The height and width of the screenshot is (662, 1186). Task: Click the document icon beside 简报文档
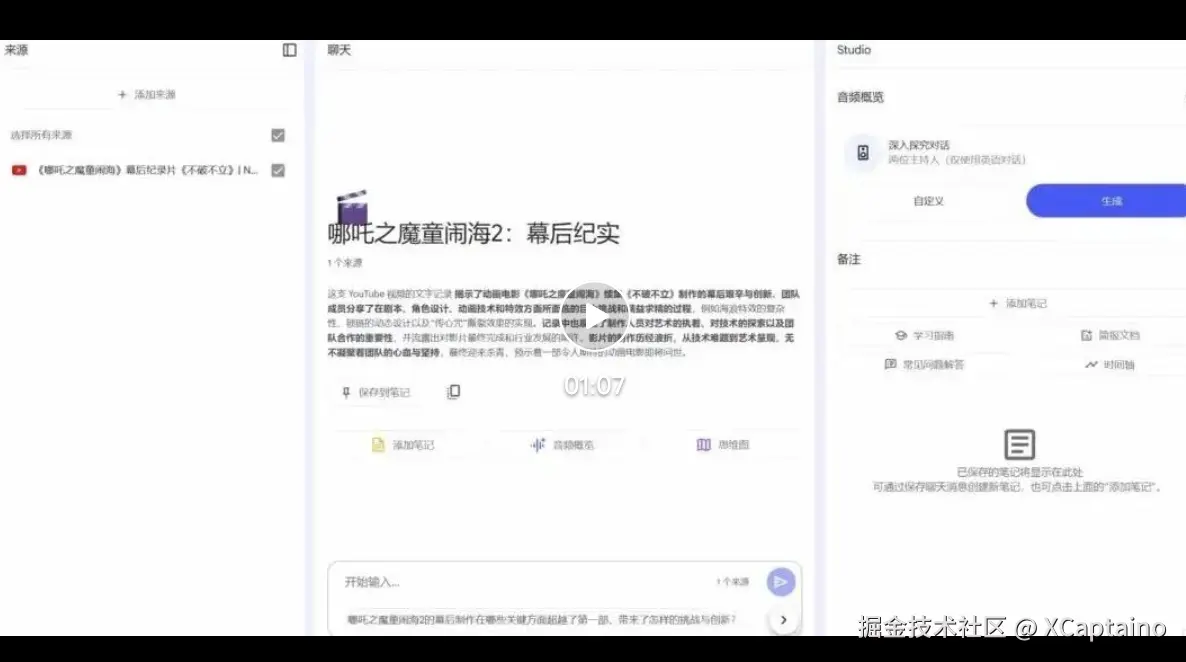1086,335
